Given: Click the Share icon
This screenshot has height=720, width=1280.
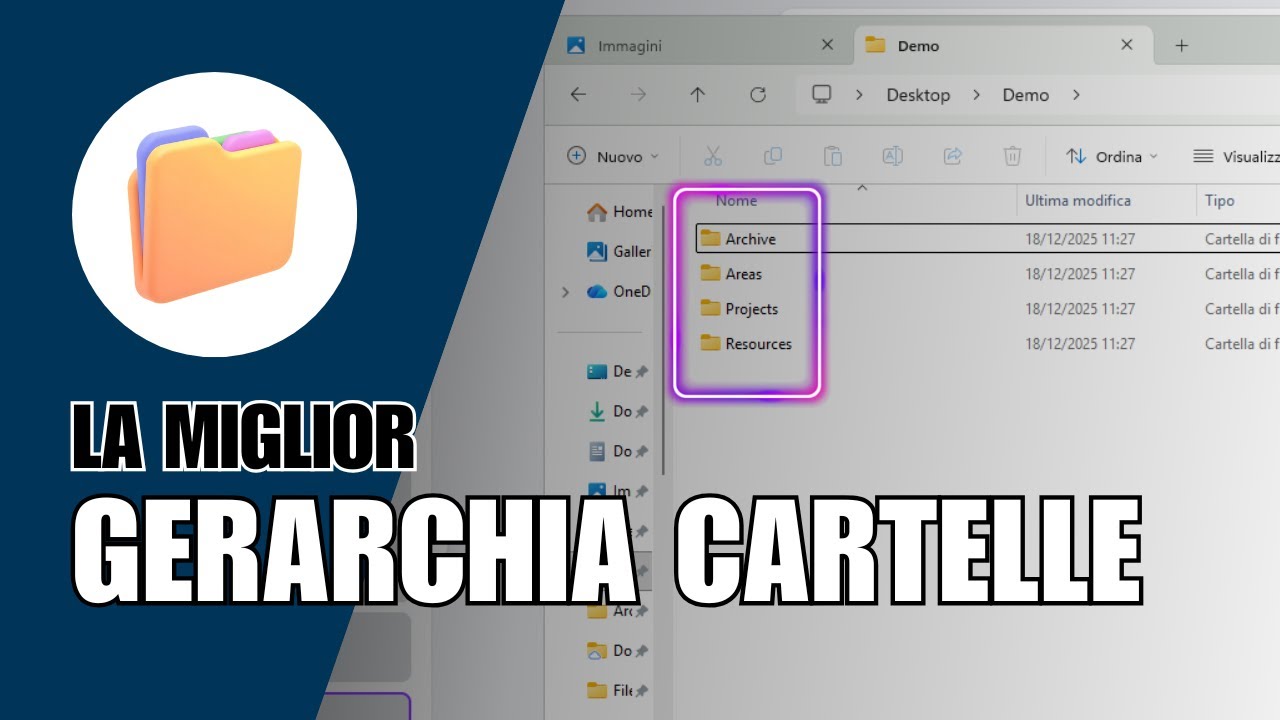Looking at the screenshot, I should click(x=952, y=156).
